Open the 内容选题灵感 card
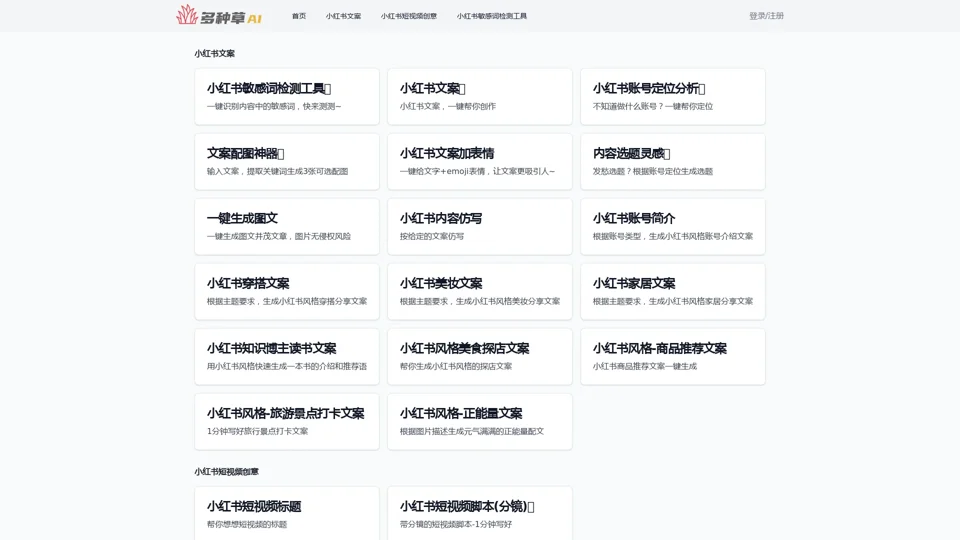This screenshot has width=960, height=540. click(x=673, y=162)
